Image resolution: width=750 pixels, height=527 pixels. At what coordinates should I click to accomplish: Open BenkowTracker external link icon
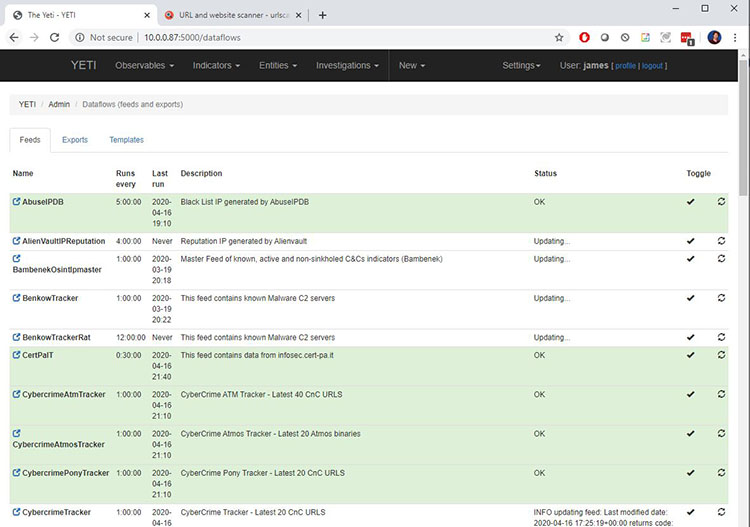point(16,298)
